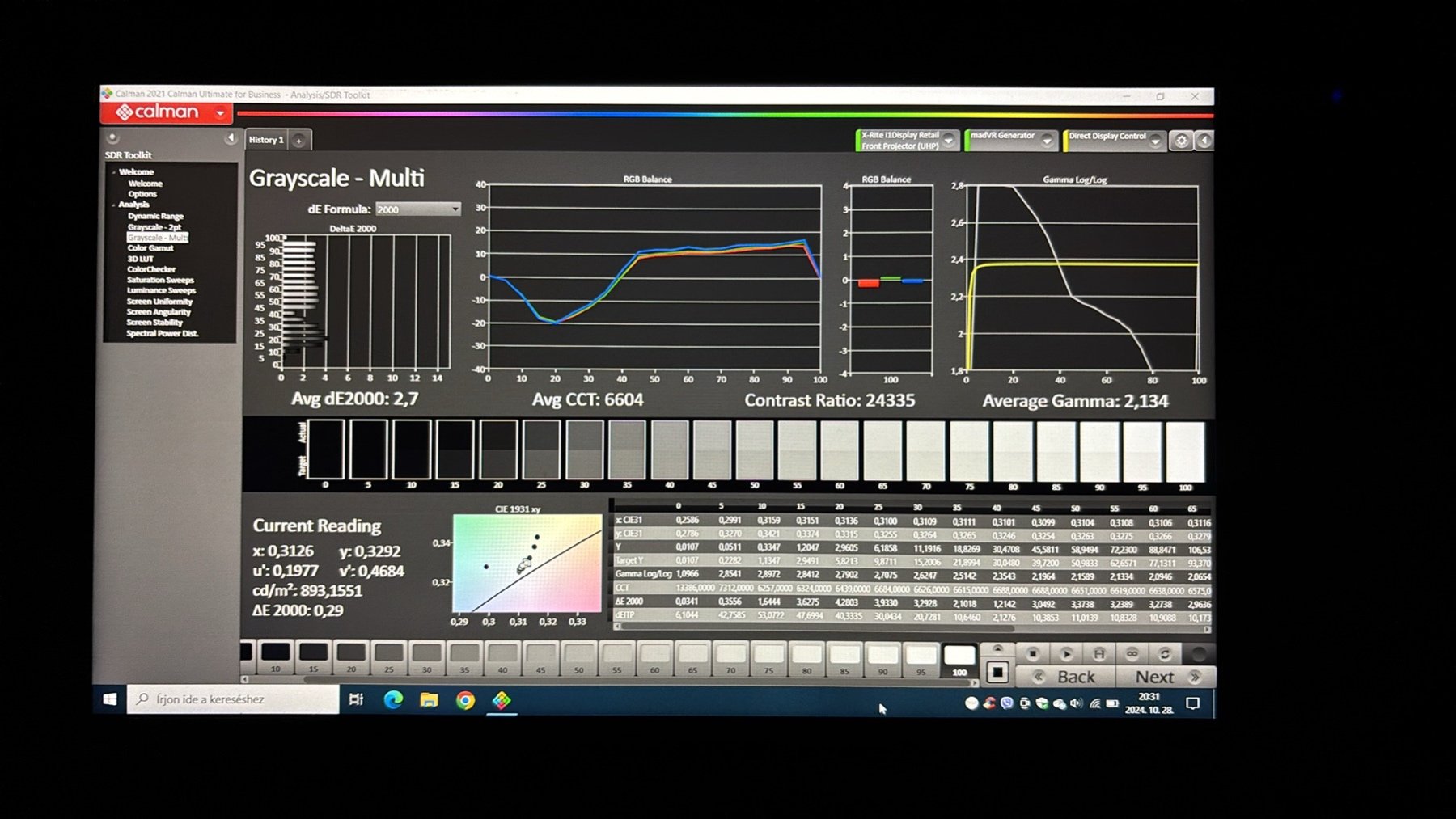Select Color Gamut in the workflow list
Viewport: 1456px width, 819px height.
(150, 248)
